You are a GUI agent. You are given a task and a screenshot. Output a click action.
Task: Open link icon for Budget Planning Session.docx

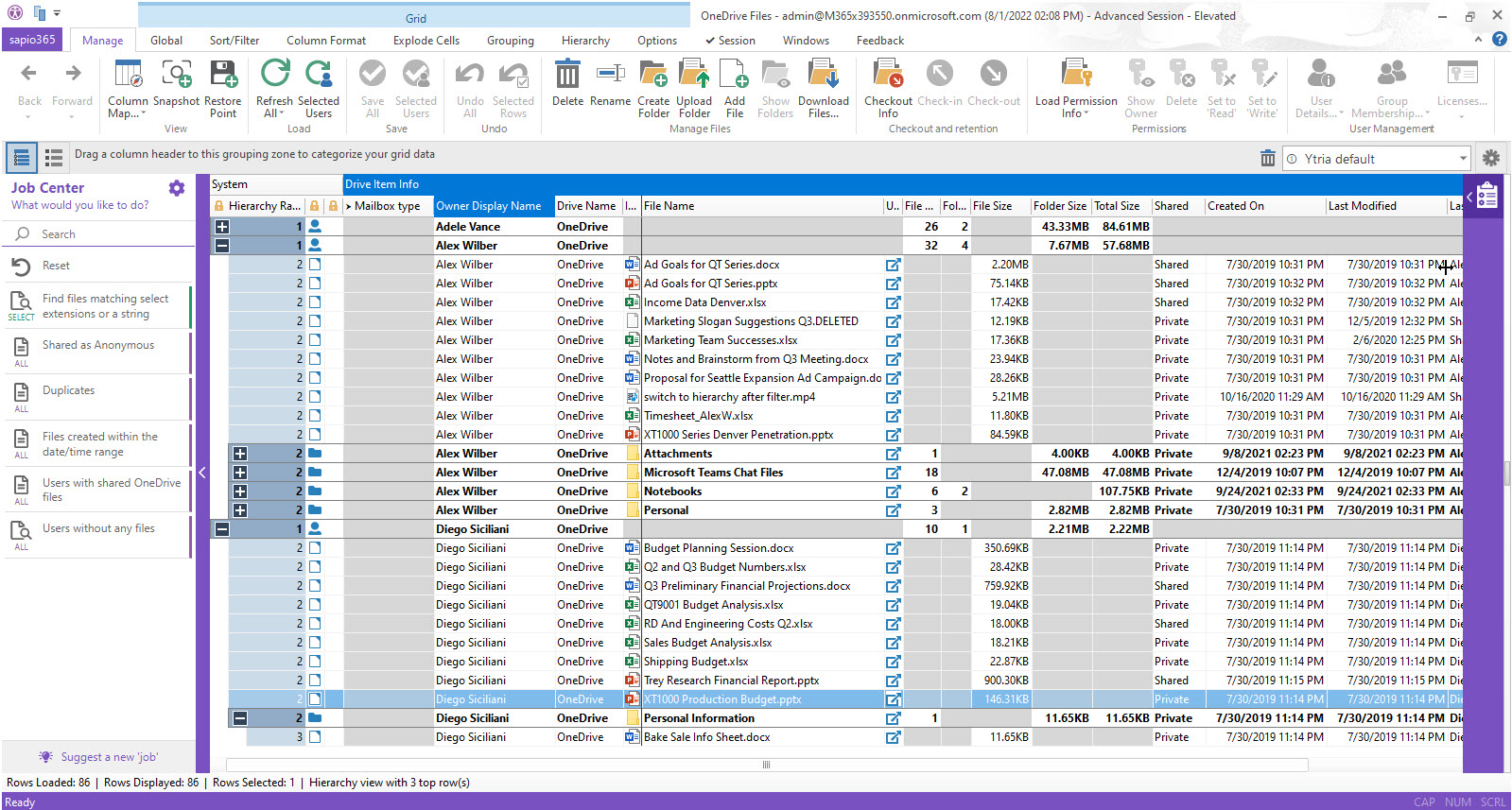point(893,548)
